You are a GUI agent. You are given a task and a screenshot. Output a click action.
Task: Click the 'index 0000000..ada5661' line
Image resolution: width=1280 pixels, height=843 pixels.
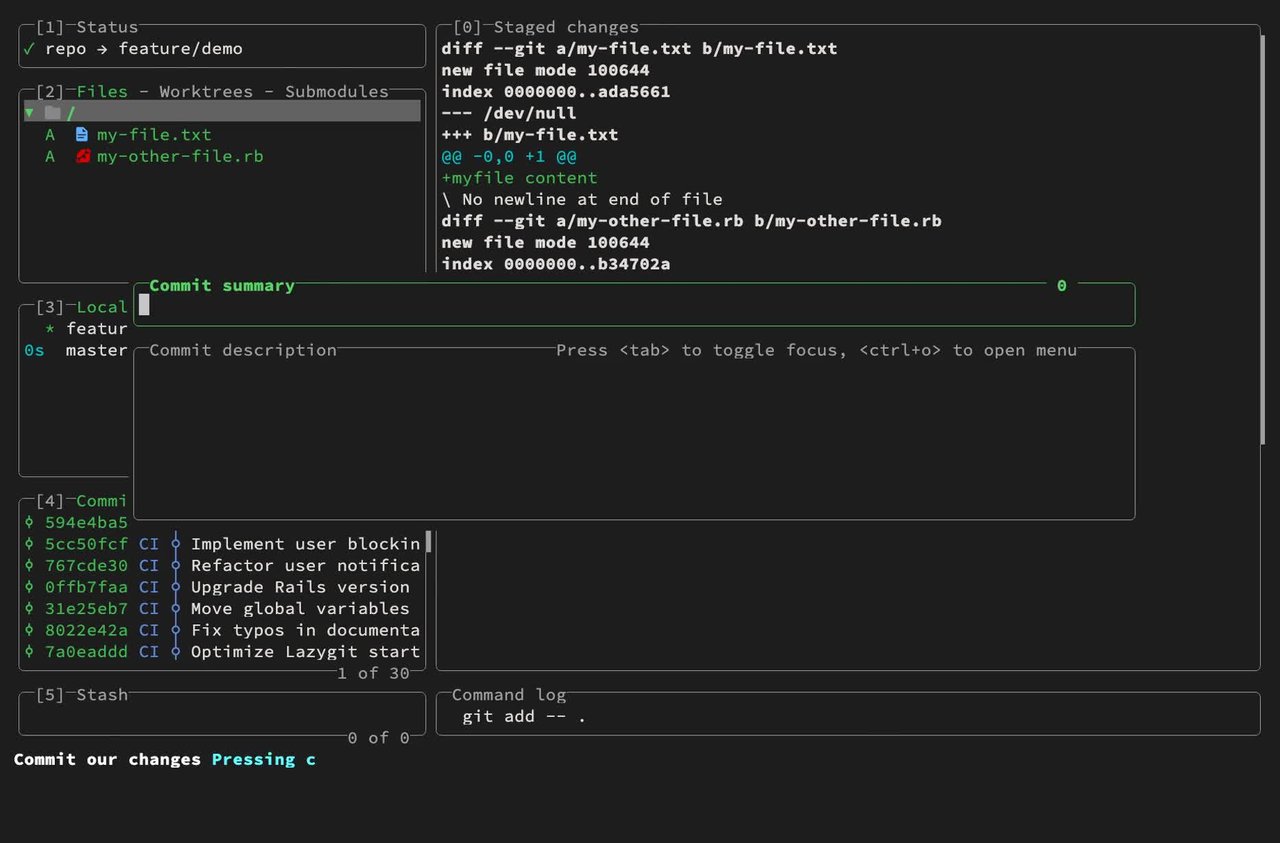point(556,91)
